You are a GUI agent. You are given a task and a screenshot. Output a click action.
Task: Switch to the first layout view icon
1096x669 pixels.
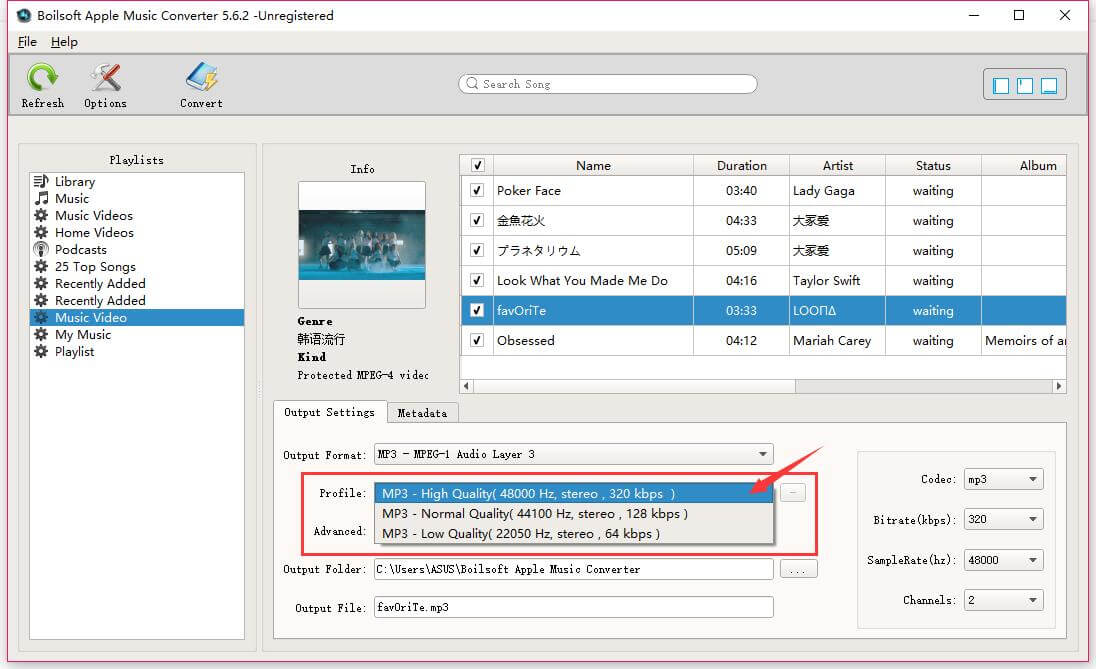[x=1001, y=85]
